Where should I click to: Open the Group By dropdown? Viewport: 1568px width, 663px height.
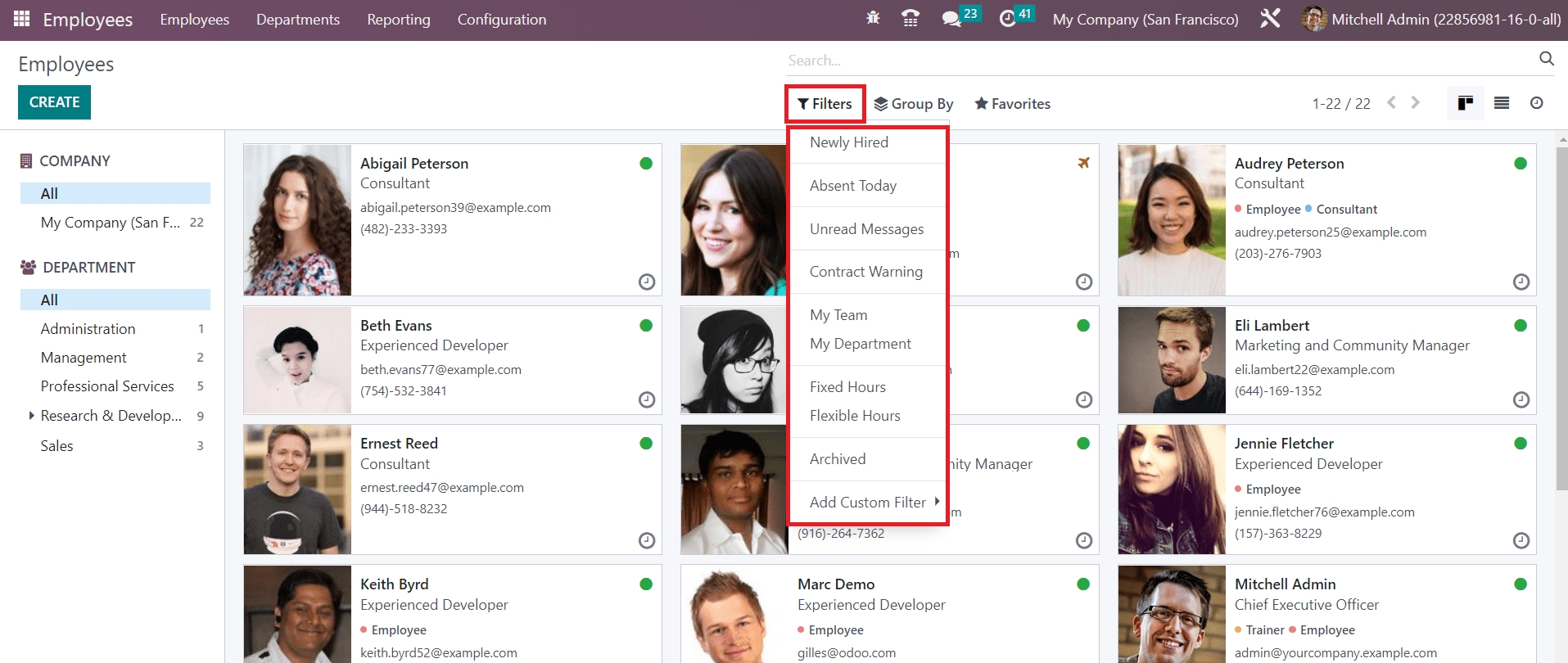point(913,104)
